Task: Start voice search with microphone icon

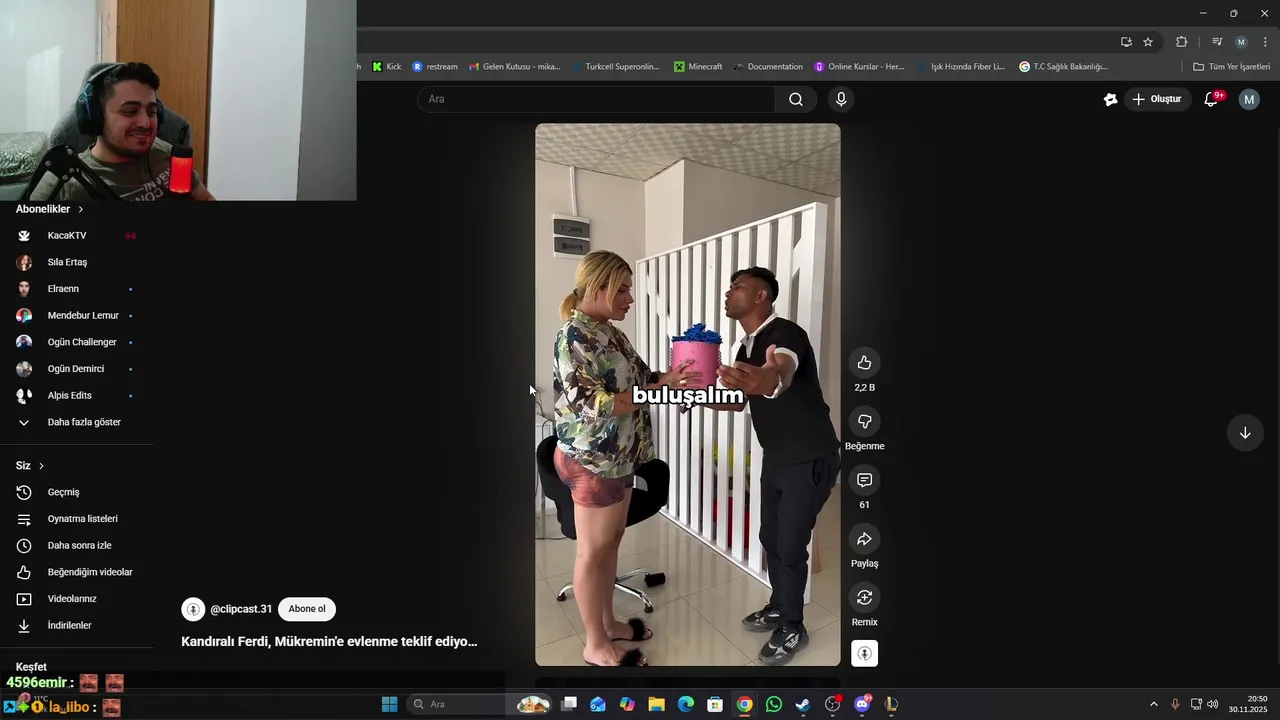Action: (841, 99)
